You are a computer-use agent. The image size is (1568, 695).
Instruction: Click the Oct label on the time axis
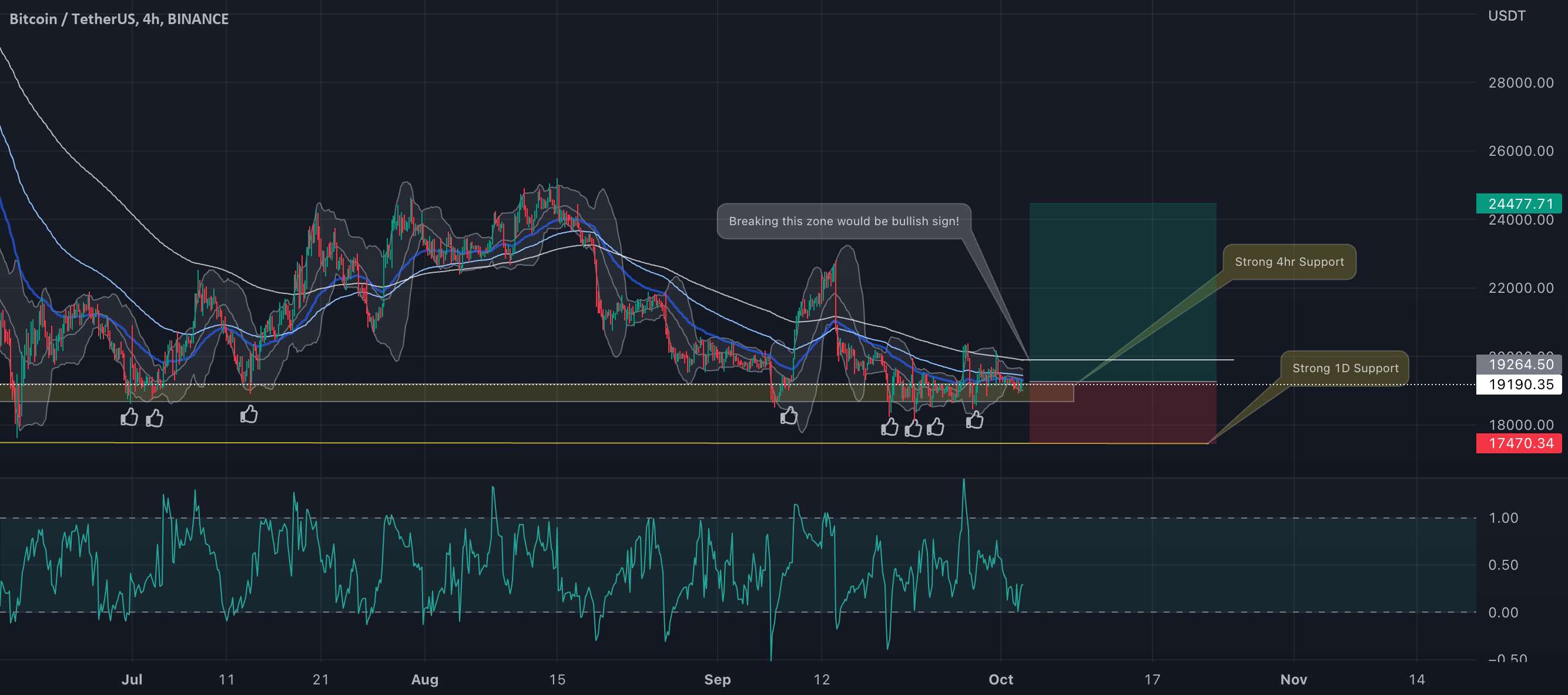1001,679
